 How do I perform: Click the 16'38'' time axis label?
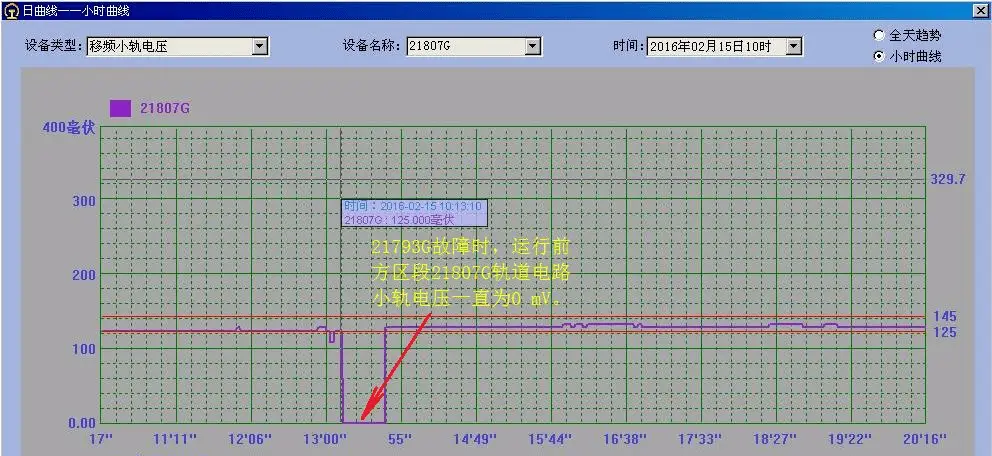[624, 439]
